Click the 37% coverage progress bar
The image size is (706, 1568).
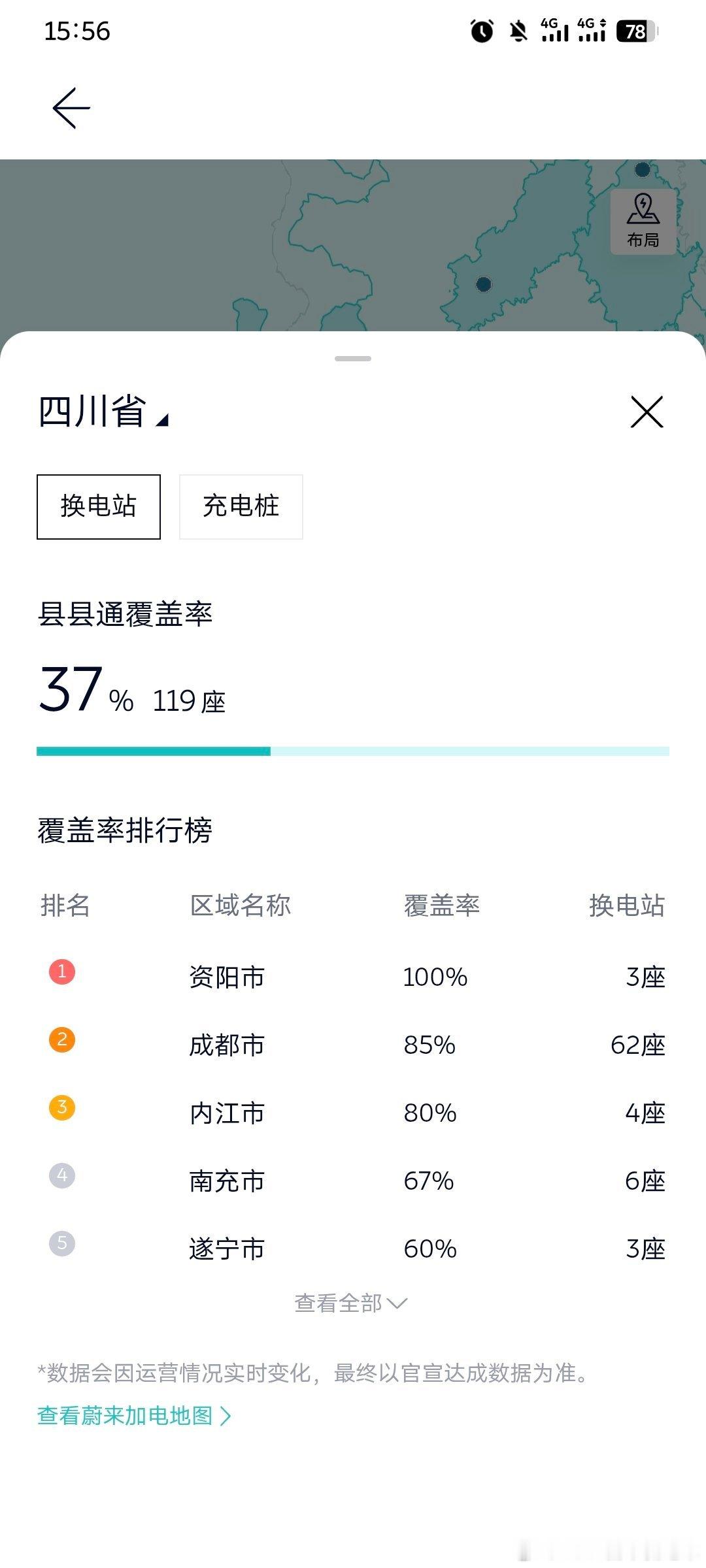353,751
